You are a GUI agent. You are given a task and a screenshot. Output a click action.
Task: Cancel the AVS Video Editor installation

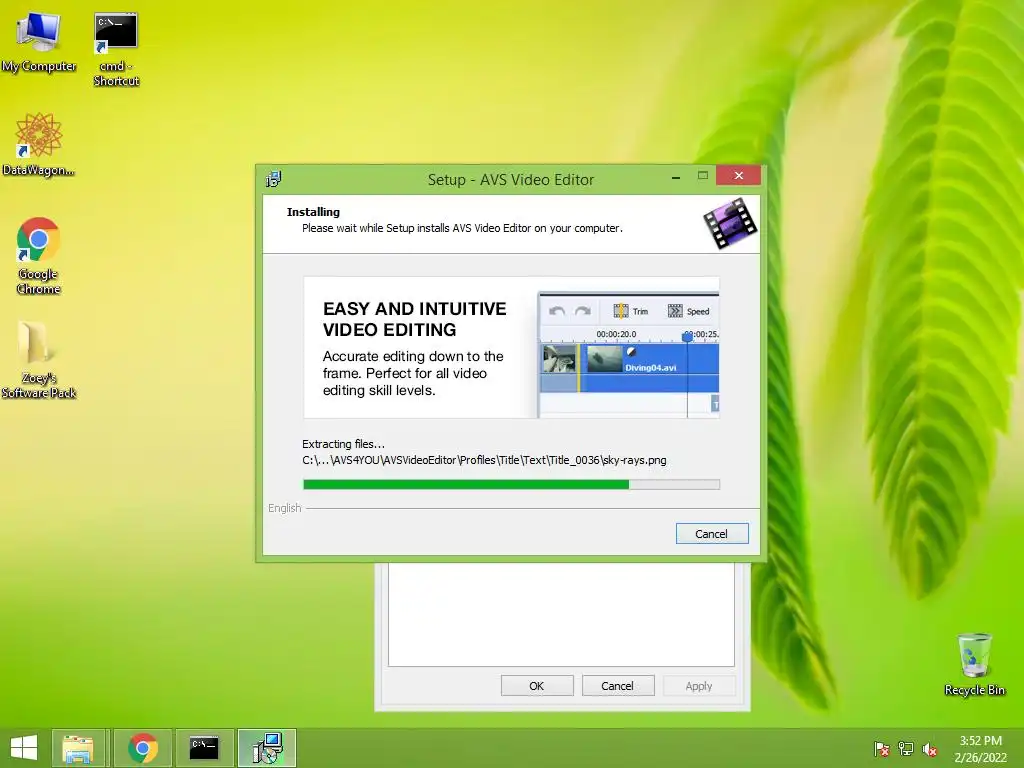click(x=712, y=534)
